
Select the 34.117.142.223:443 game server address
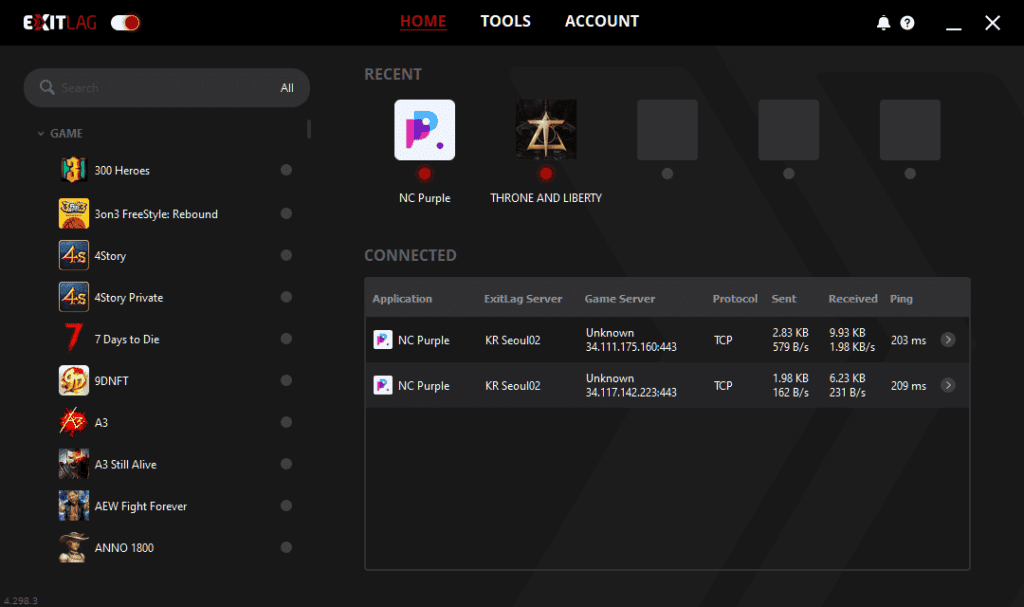[x=631, y=393]
